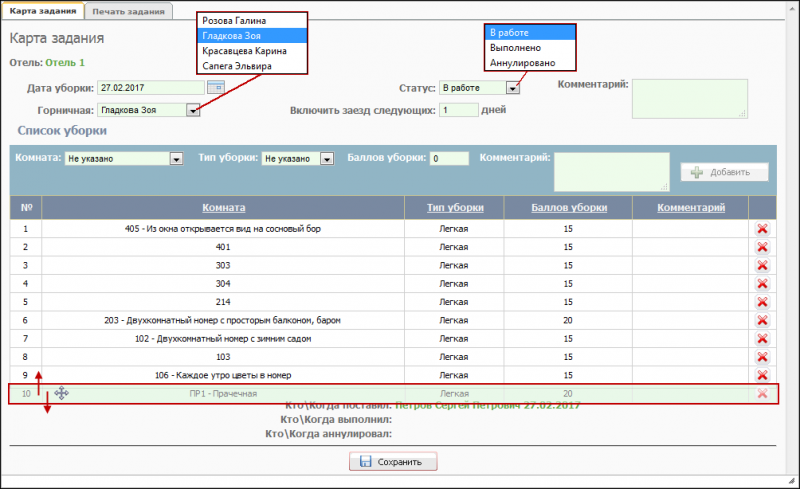Click the Добавить button
This screenshot has height=489, width=800.
click(725, 172)
